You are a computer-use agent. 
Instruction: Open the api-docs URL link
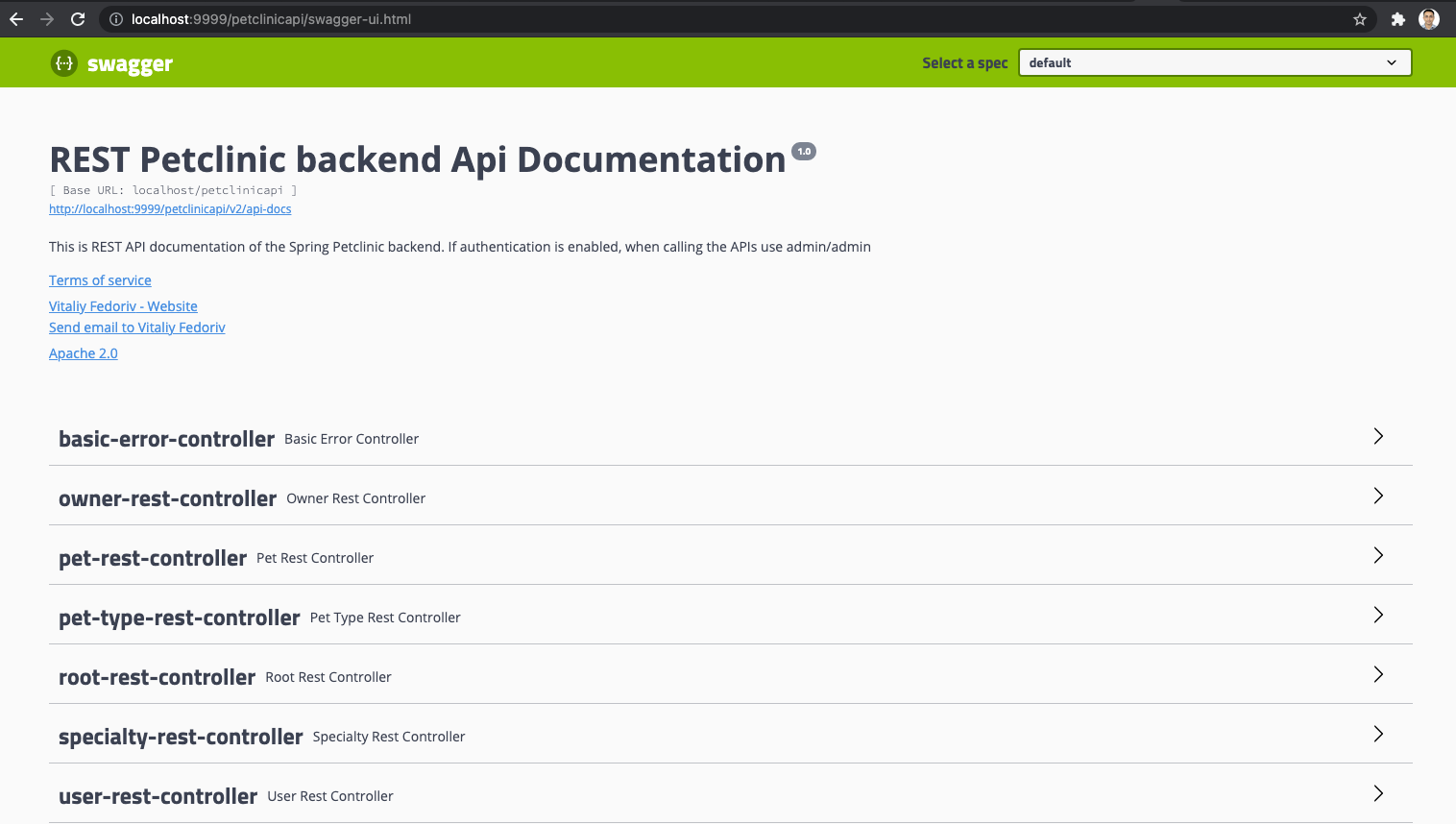click(x=170, y=209)
